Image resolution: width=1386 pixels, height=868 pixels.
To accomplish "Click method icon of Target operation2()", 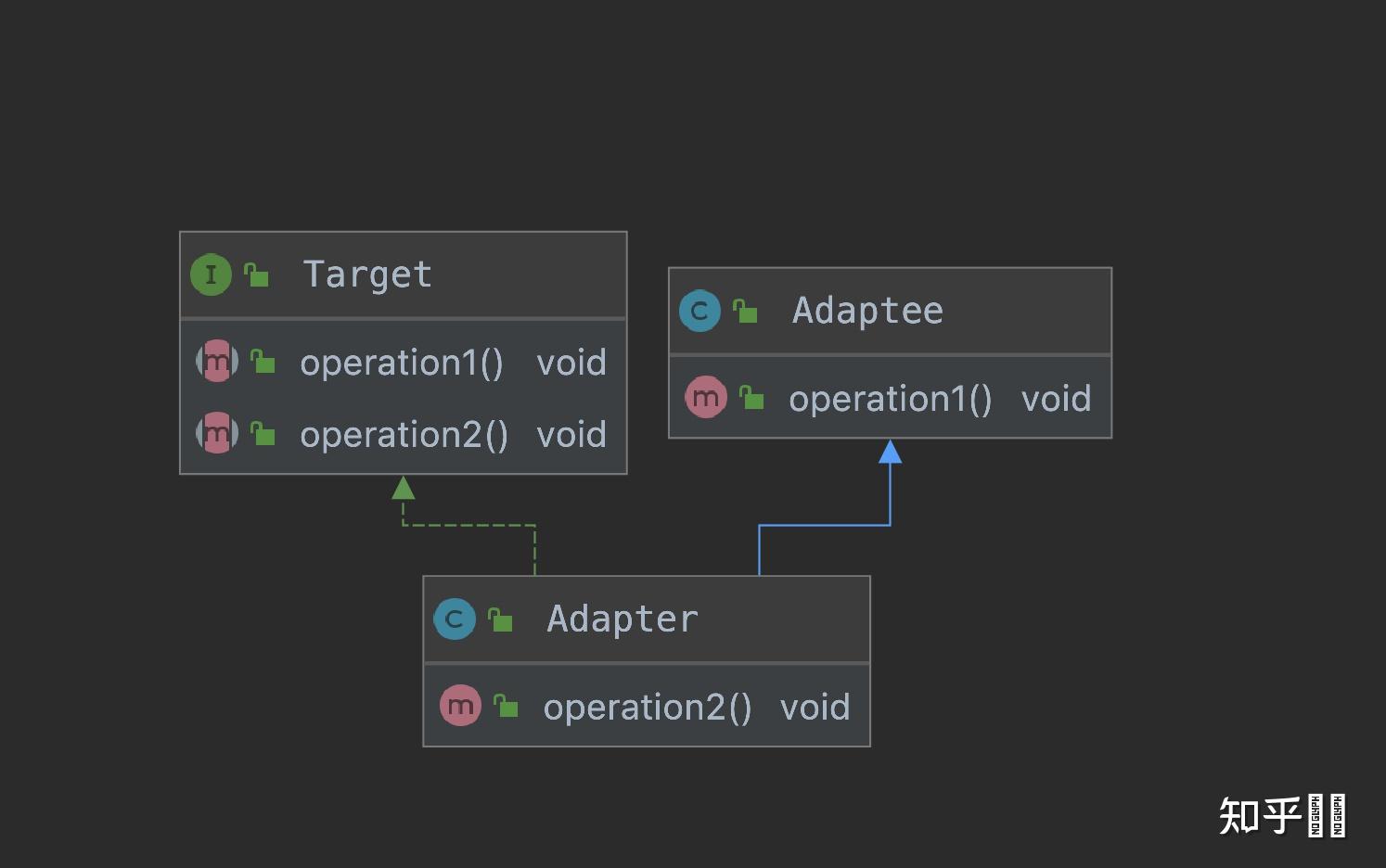I will point(217,433).
